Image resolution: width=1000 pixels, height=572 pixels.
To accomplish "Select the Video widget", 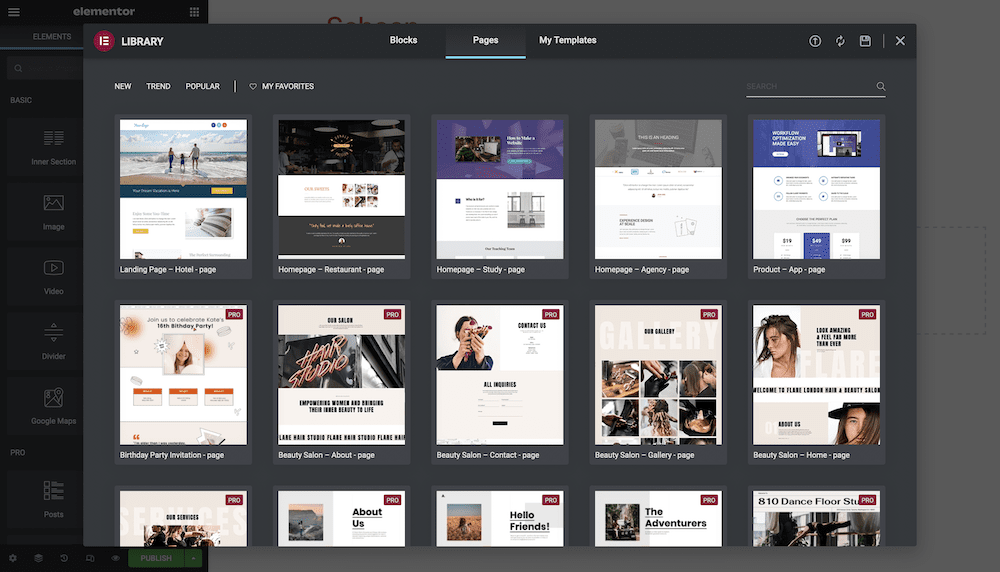I will (54, 277).
